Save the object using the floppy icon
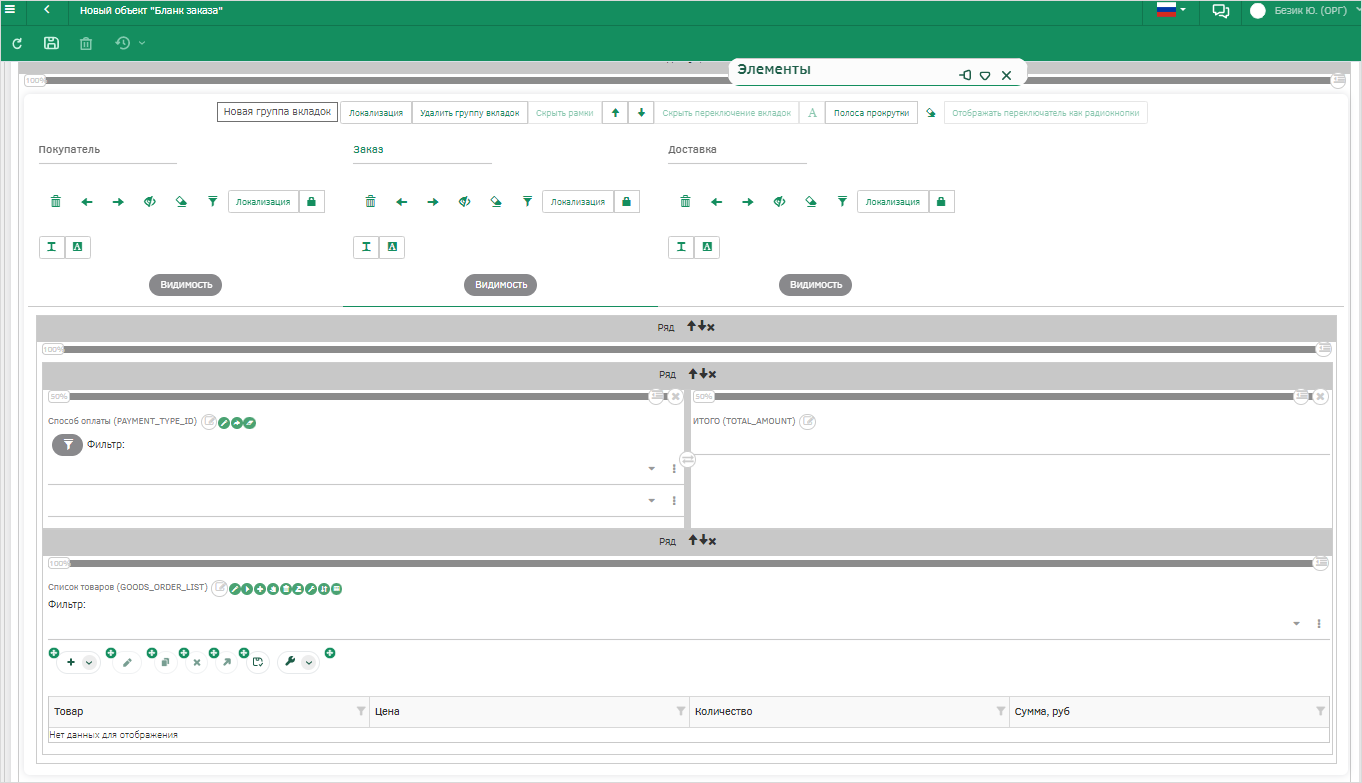 point(51,43)
